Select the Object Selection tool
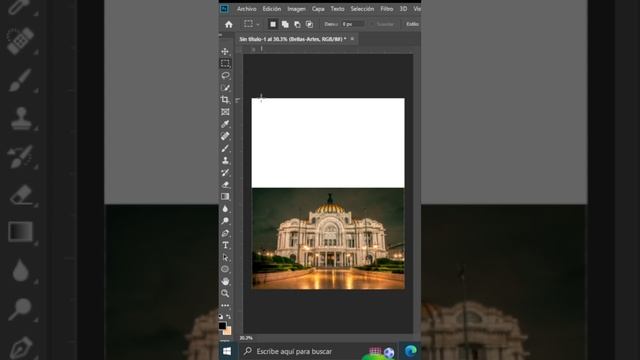Screen dimensions: 640x360 coord(225,88)
